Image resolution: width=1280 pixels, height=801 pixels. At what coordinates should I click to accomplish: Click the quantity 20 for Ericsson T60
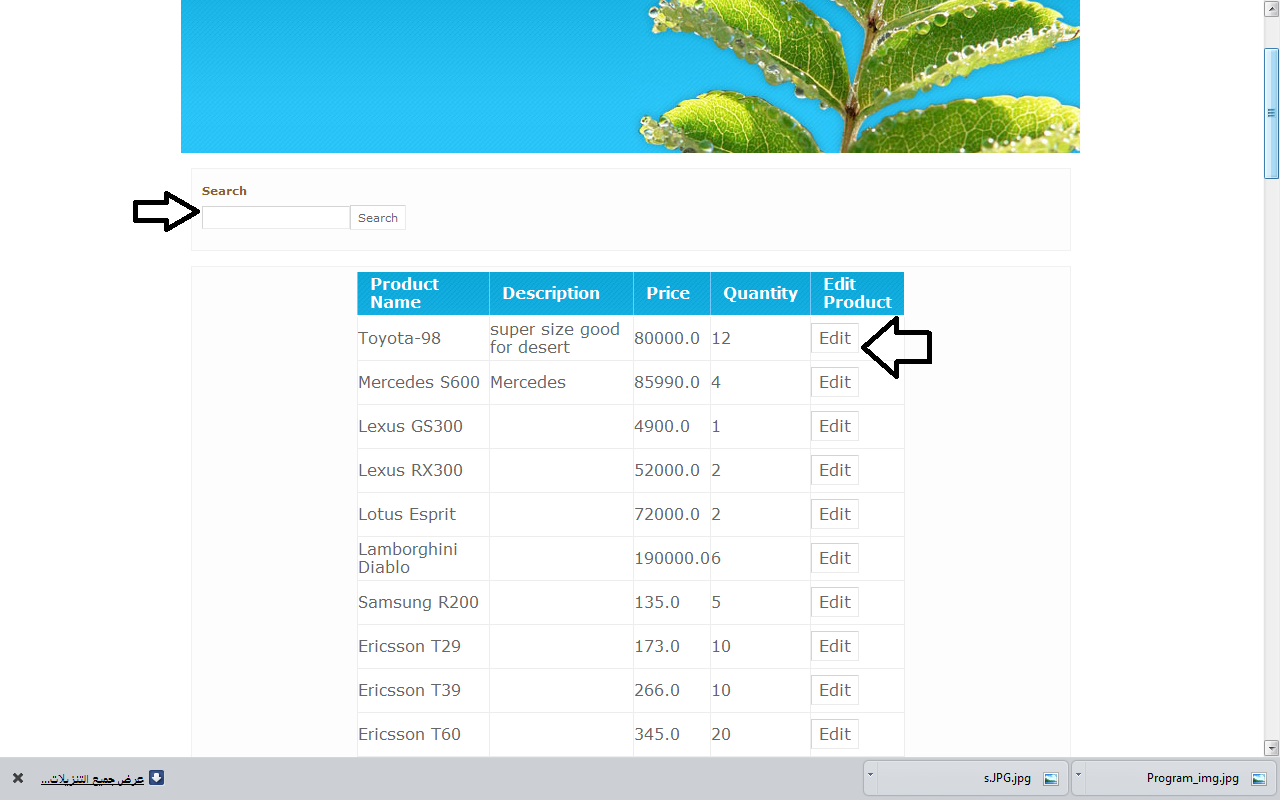721,734
